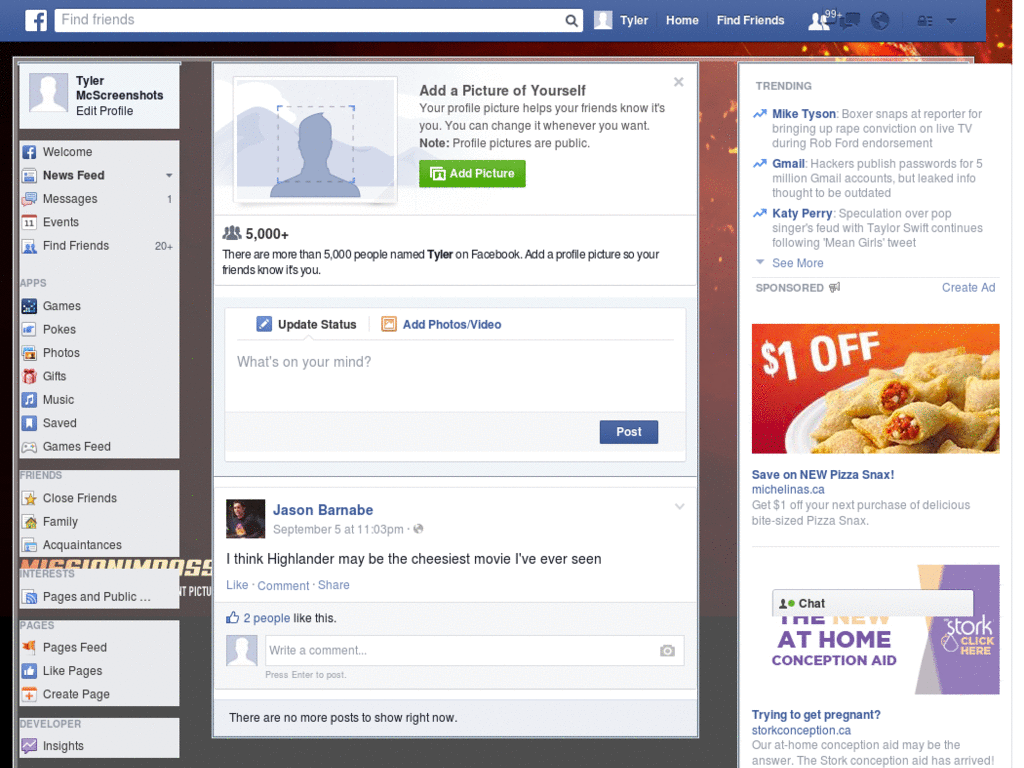Viewport: 1024px width, 768px height.
Task: Click the thumbs-up icon beside 2 people
Action: (232, 617)
